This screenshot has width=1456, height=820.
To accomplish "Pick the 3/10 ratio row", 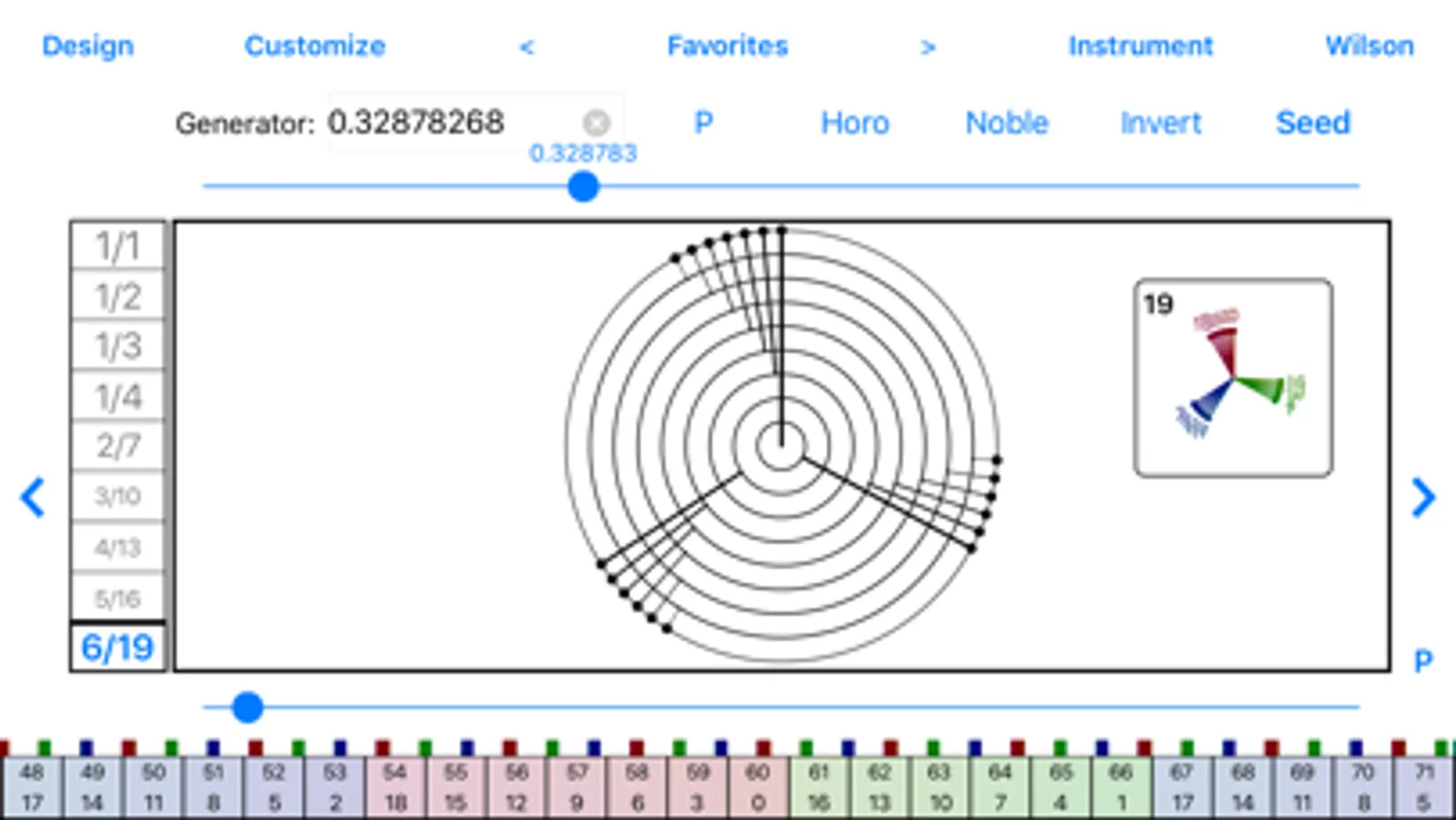I will pyautogui.click(x=118, y=497).
